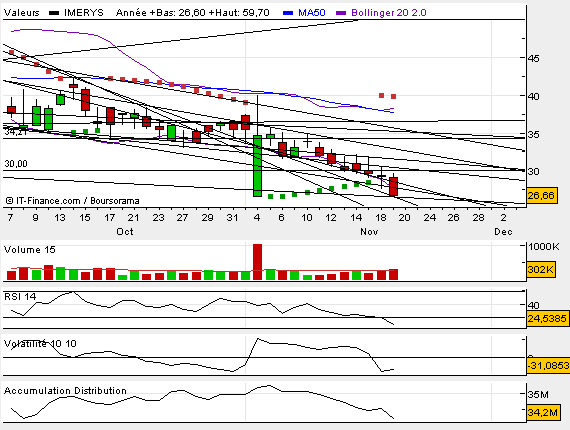Click the yellow 26,66 price tag
570x430 pixels.
541,196
